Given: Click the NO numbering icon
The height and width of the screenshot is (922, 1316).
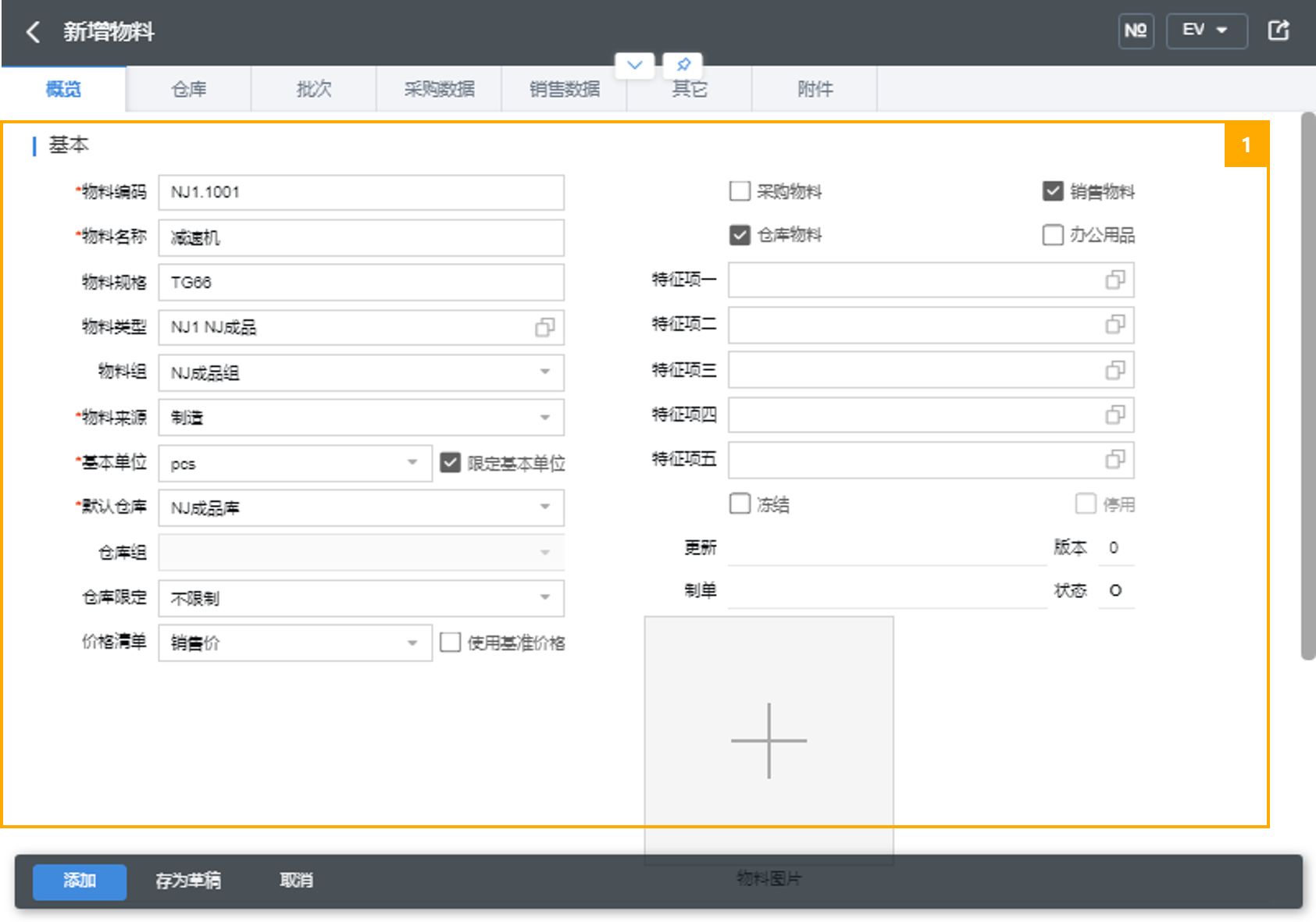Looking at the screenshot, I should click(x=1136, y=31).
